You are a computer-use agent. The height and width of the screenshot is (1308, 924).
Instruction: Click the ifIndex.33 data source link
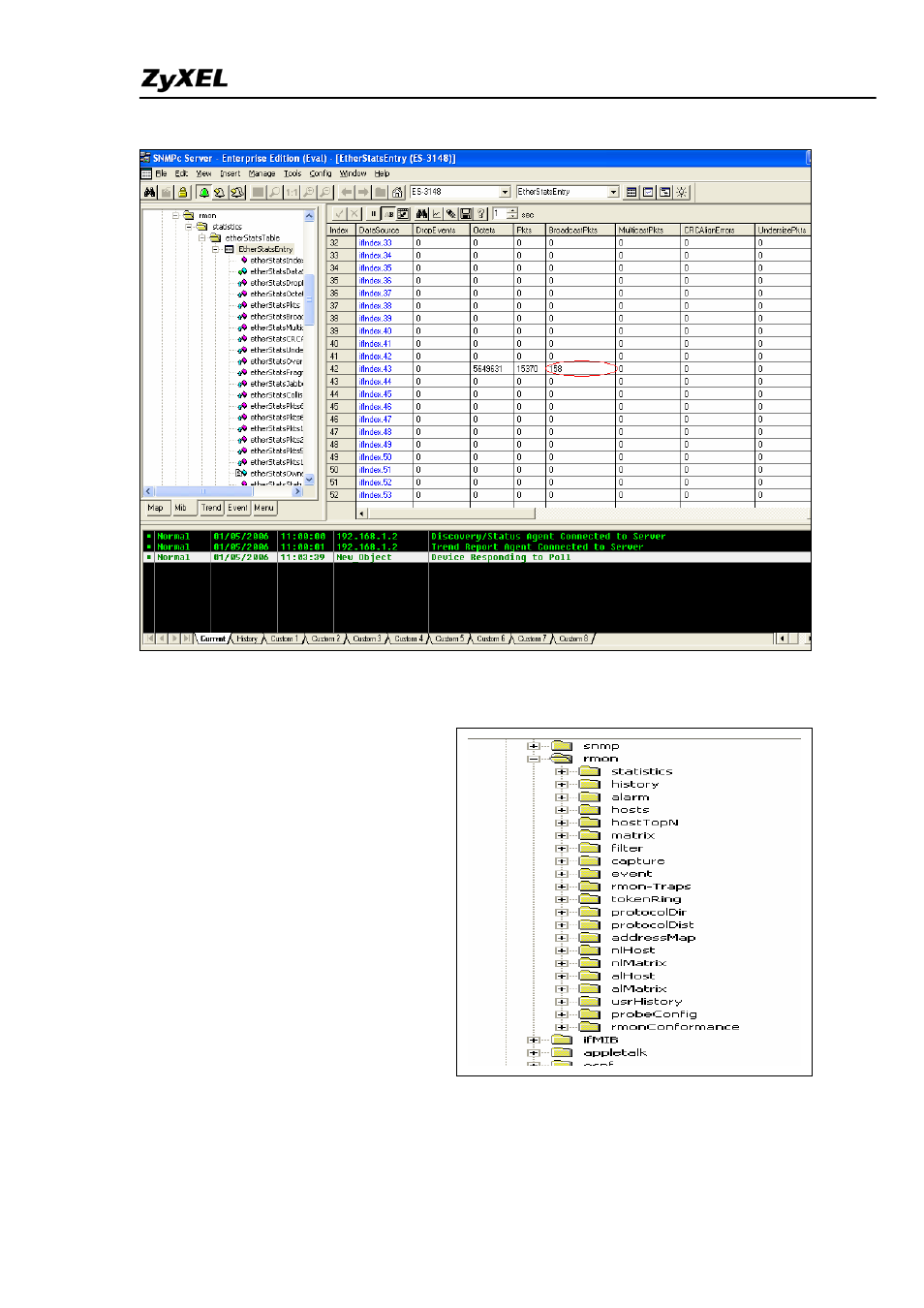coord(376,243)
